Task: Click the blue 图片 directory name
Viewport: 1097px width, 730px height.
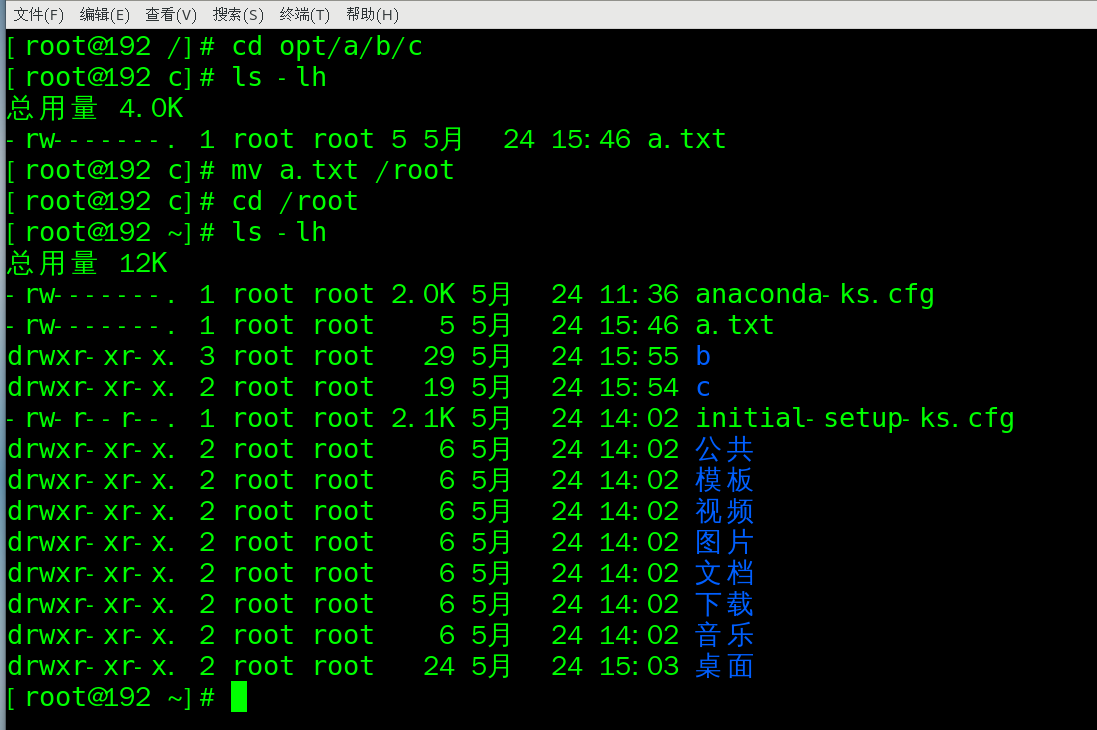Action: (x=724, y=542)
